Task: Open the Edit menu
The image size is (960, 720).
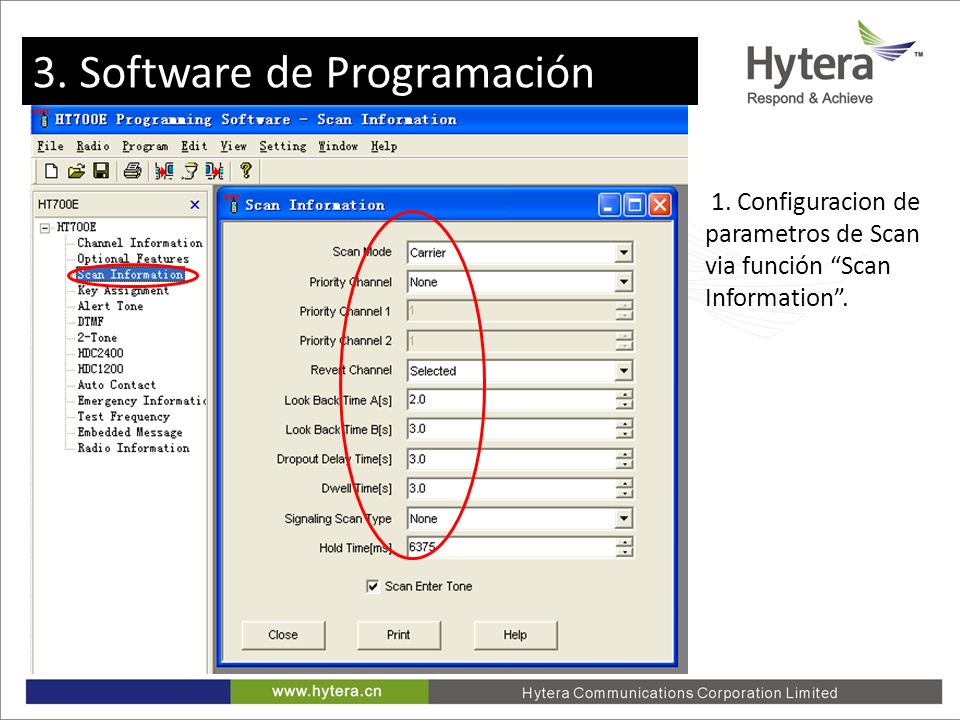Action: point(194,146)
